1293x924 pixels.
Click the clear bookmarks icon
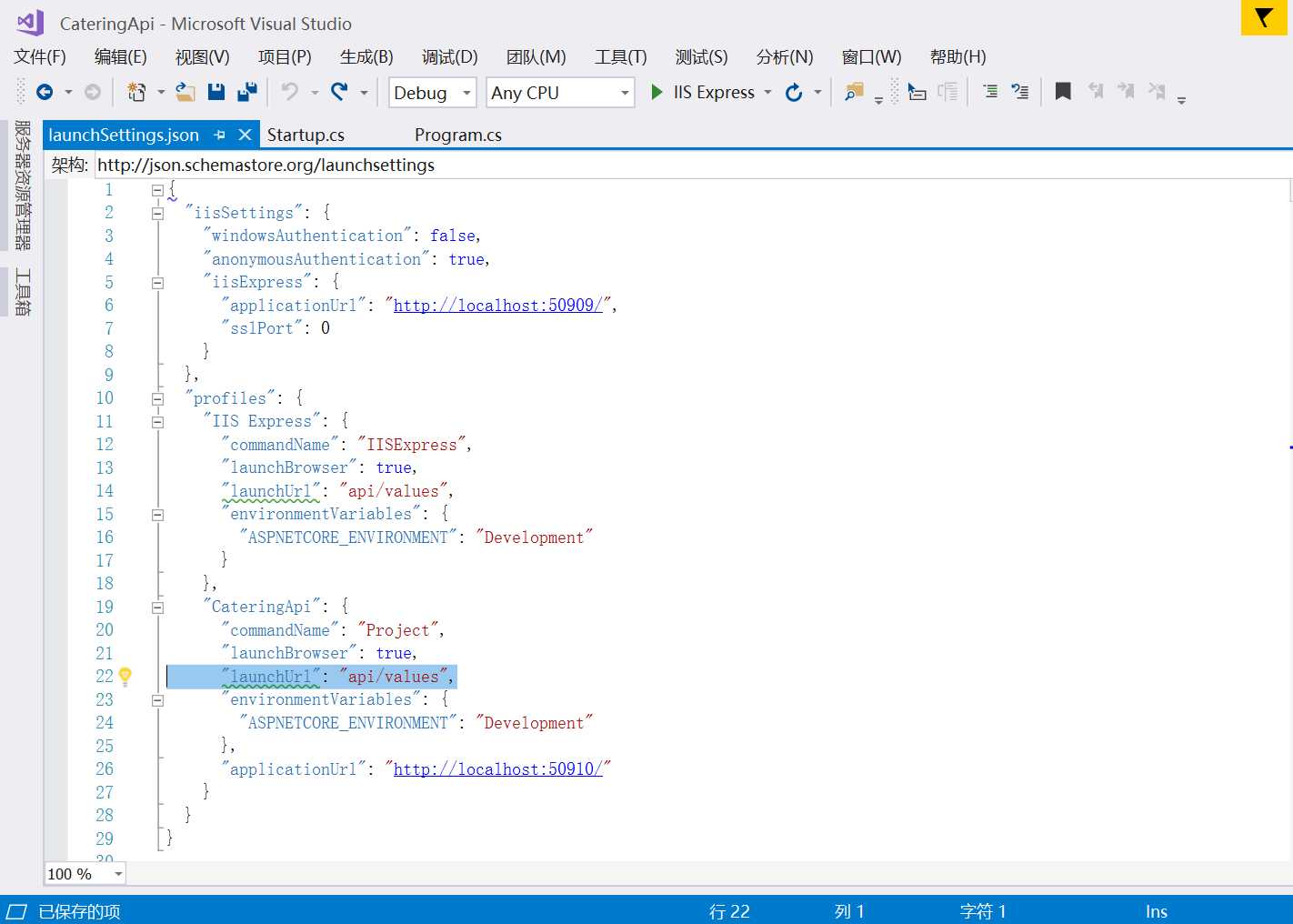coord(1157,91)
